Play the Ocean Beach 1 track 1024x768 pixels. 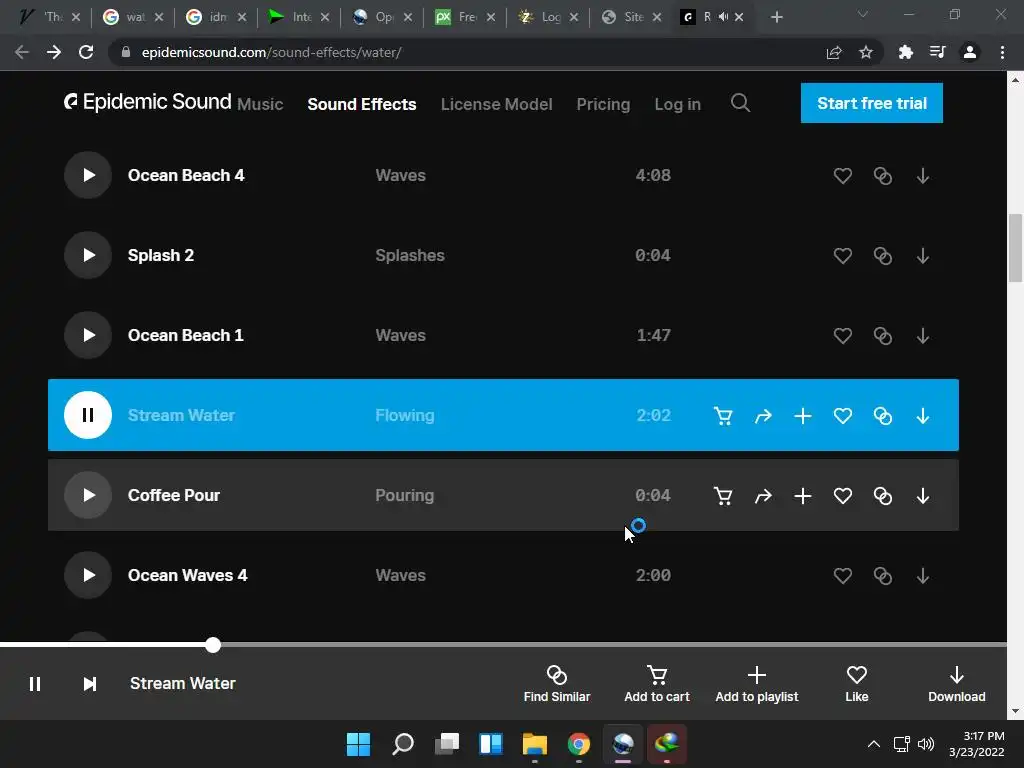click(88, 335)
